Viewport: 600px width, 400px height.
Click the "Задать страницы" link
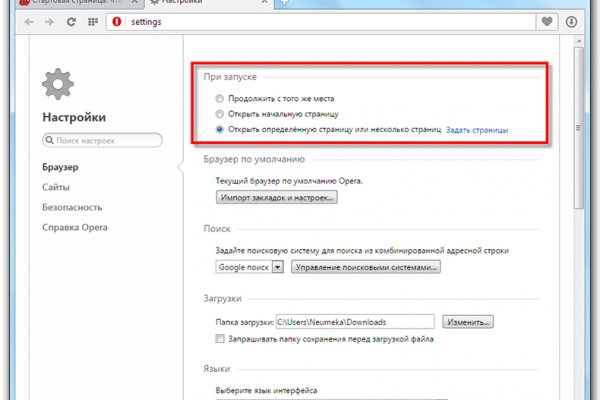(x=476, y=130)
